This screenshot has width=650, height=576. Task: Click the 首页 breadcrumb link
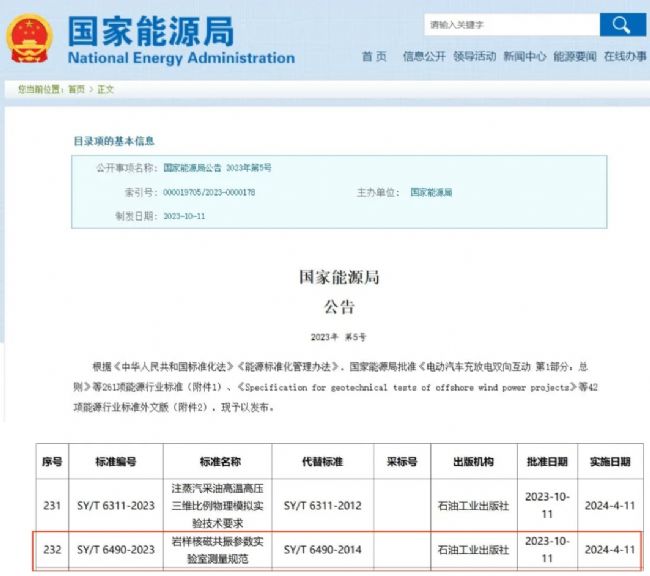click(76, 90)
